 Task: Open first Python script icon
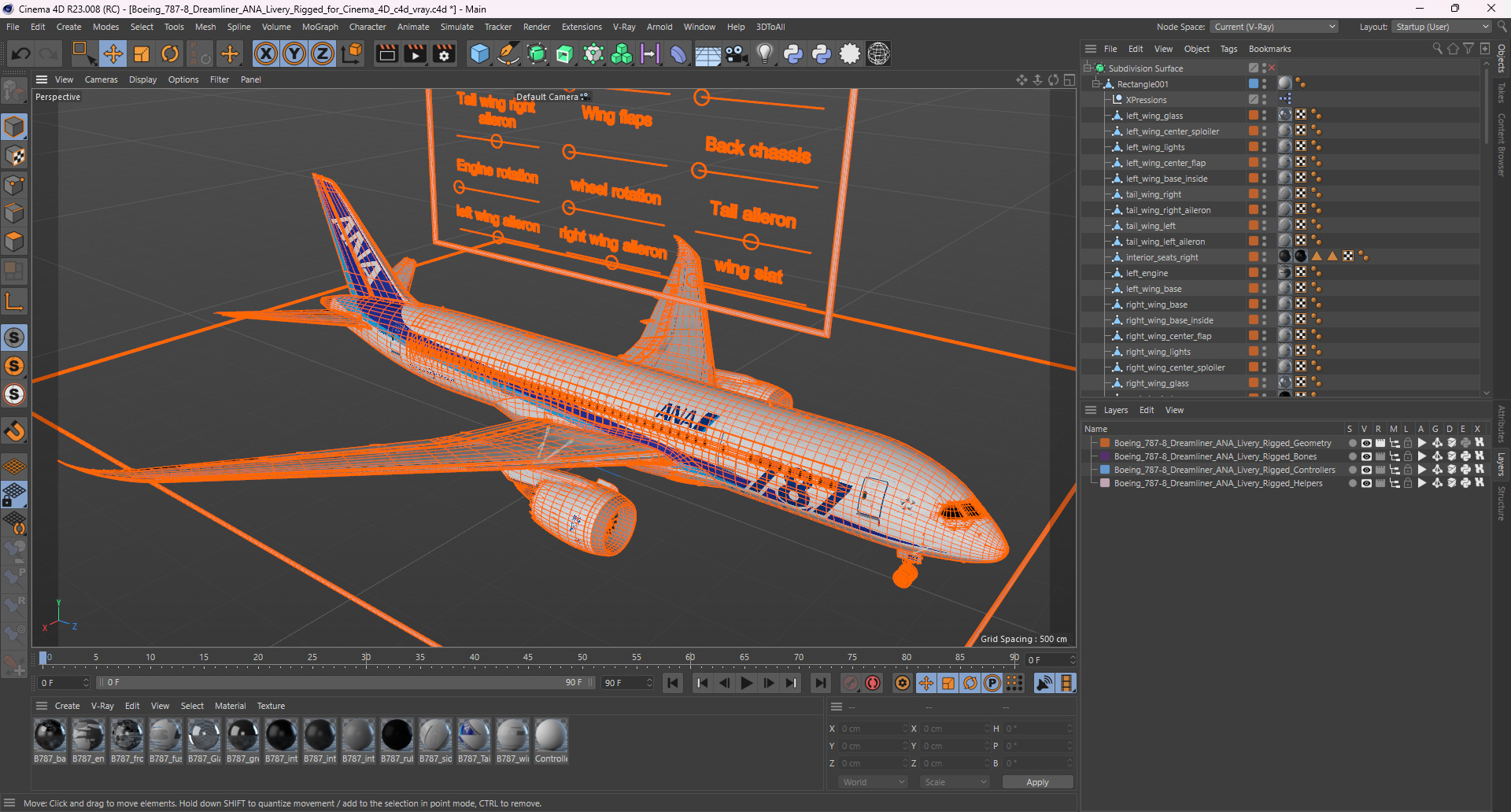[793, 54]
